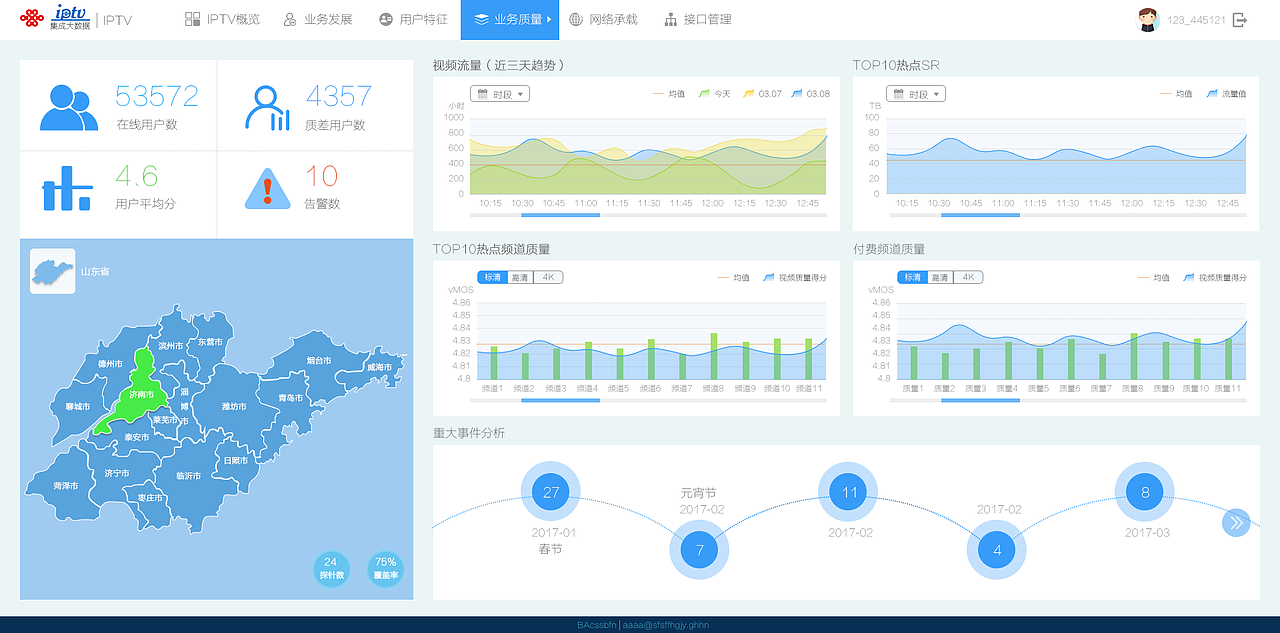
Task: Click the logout icon next to 123_445121
Action: pyautogui.click(x=1240, y=20)
